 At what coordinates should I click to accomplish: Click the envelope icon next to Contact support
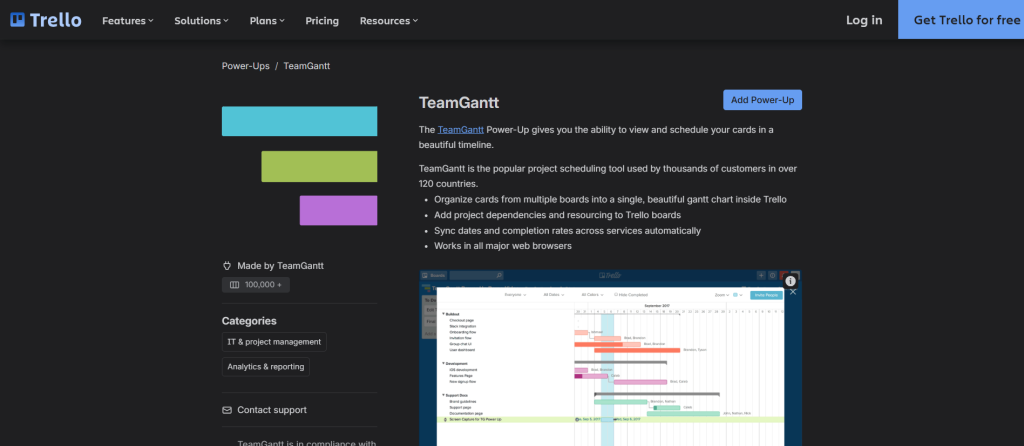pyautogui.click(x=227, y=410)
